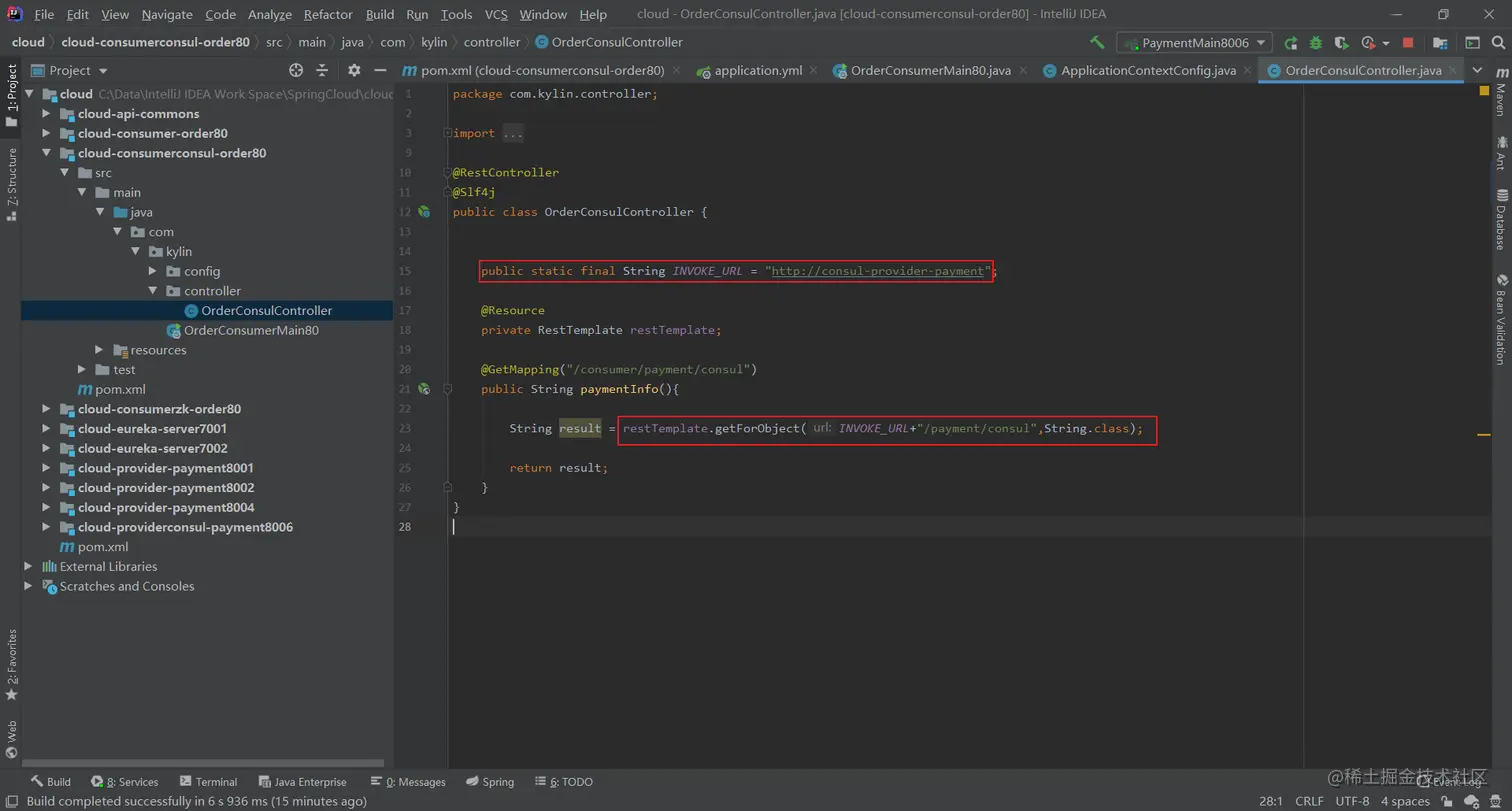The height and width of the screenshot is (811, 1512).
Task: Open the Spring tool window
Action: pyautogui.click(x=489, y=782)
